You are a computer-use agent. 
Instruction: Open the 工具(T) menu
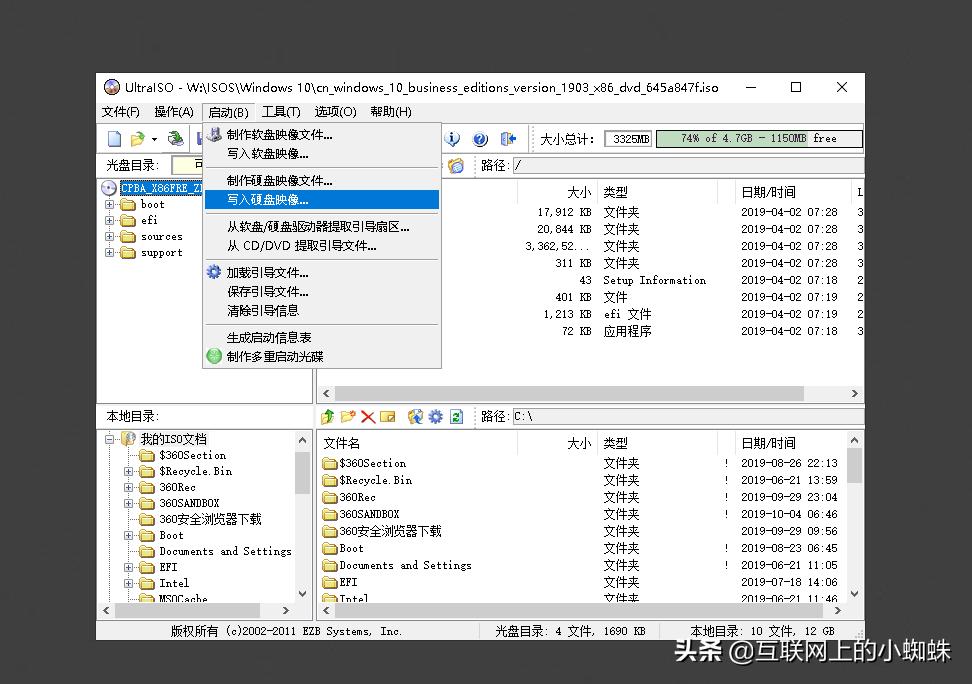(280, 111)
